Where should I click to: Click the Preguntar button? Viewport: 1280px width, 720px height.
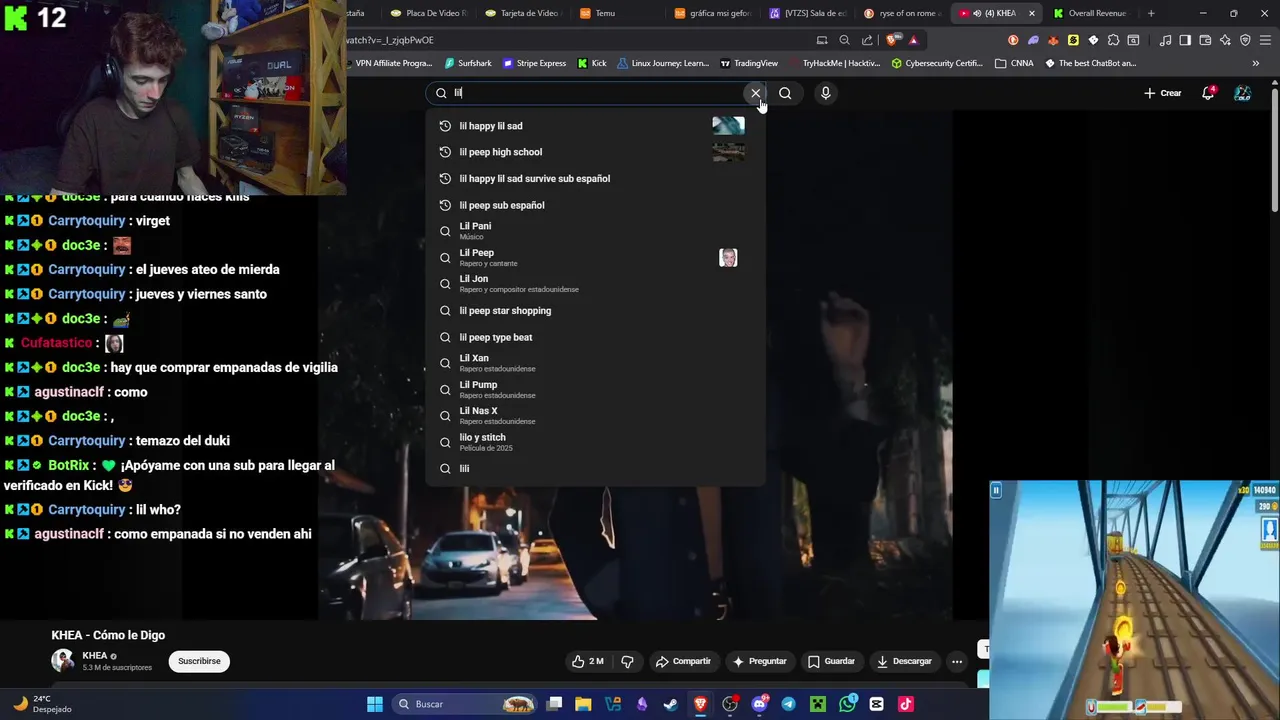(x=760, y=661)
